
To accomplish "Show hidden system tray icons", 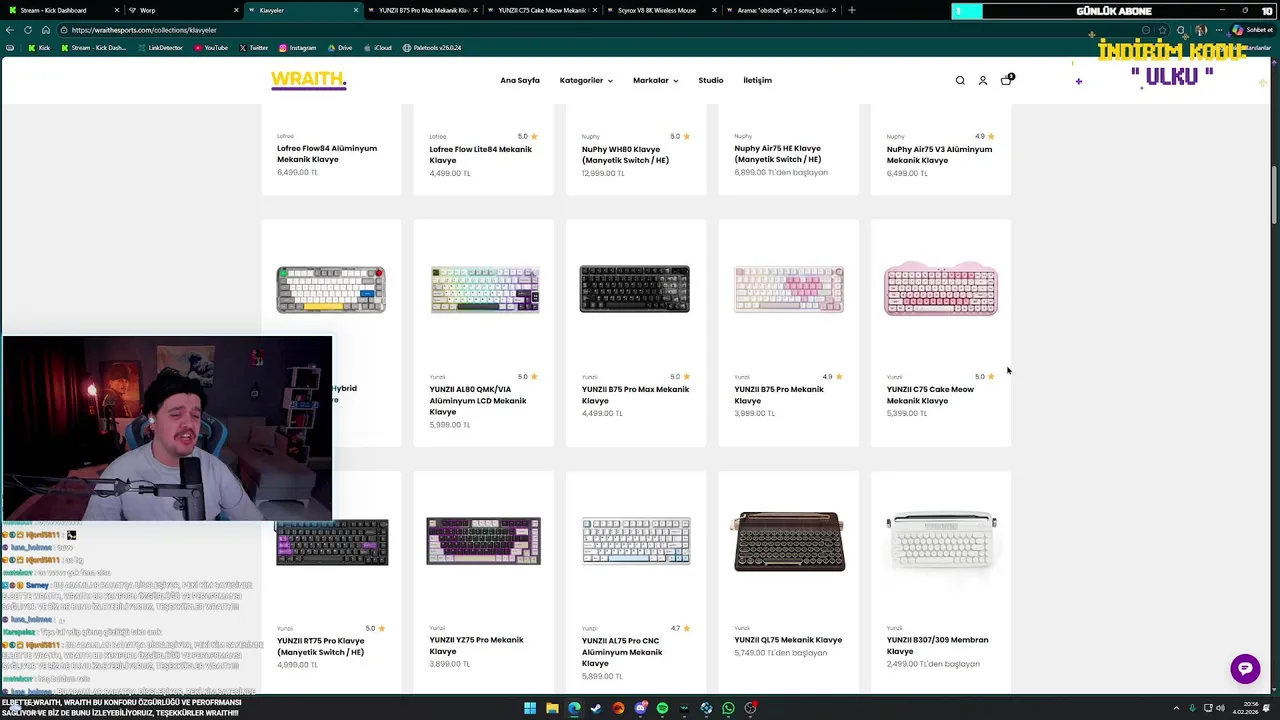I will [x=1176, y=708].
